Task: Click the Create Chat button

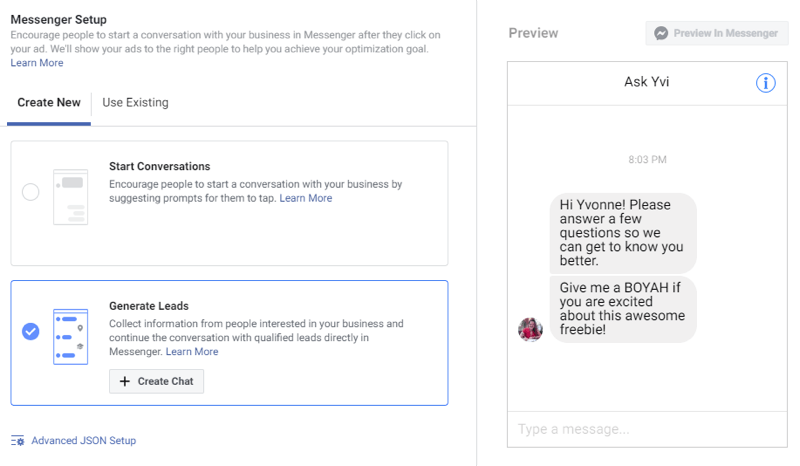Action: click(x=156, y=381)
